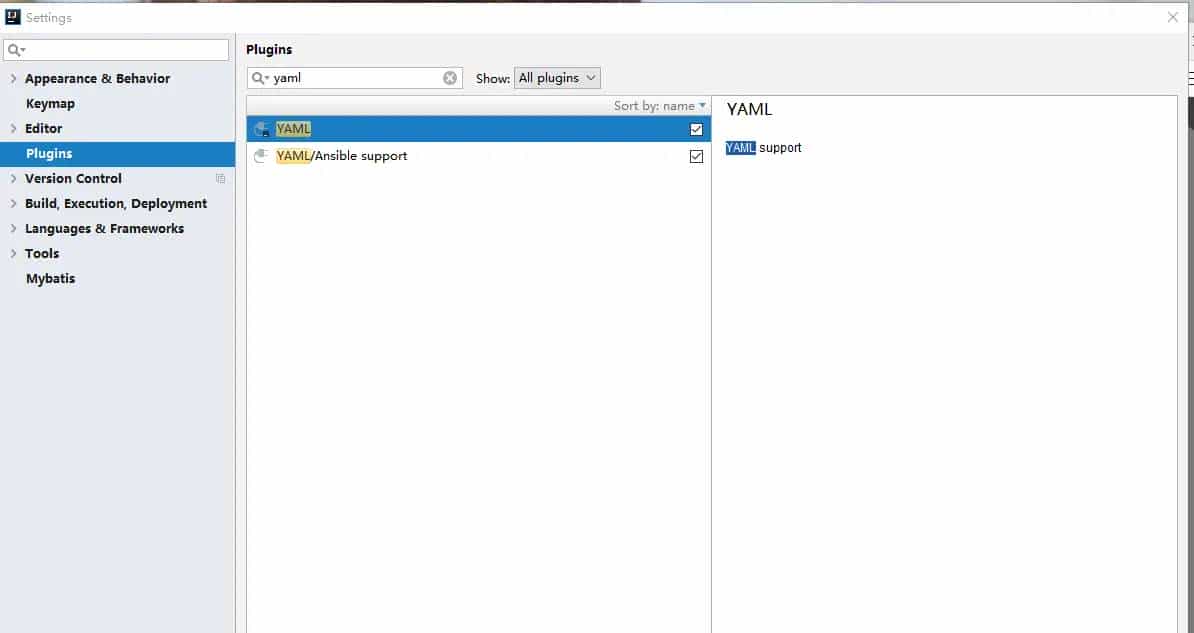Open the Sort by name dropdown
Screen dimensions: 1194x633
click(x=660, y=106)
